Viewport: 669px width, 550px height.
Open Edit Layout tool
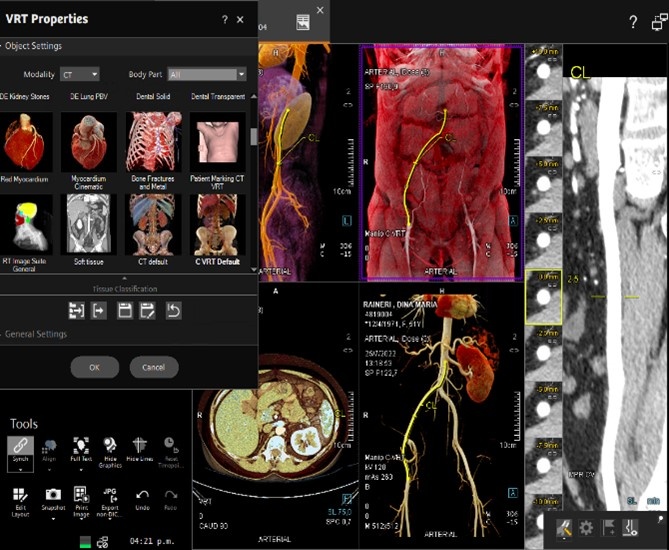tap(20, 503)
